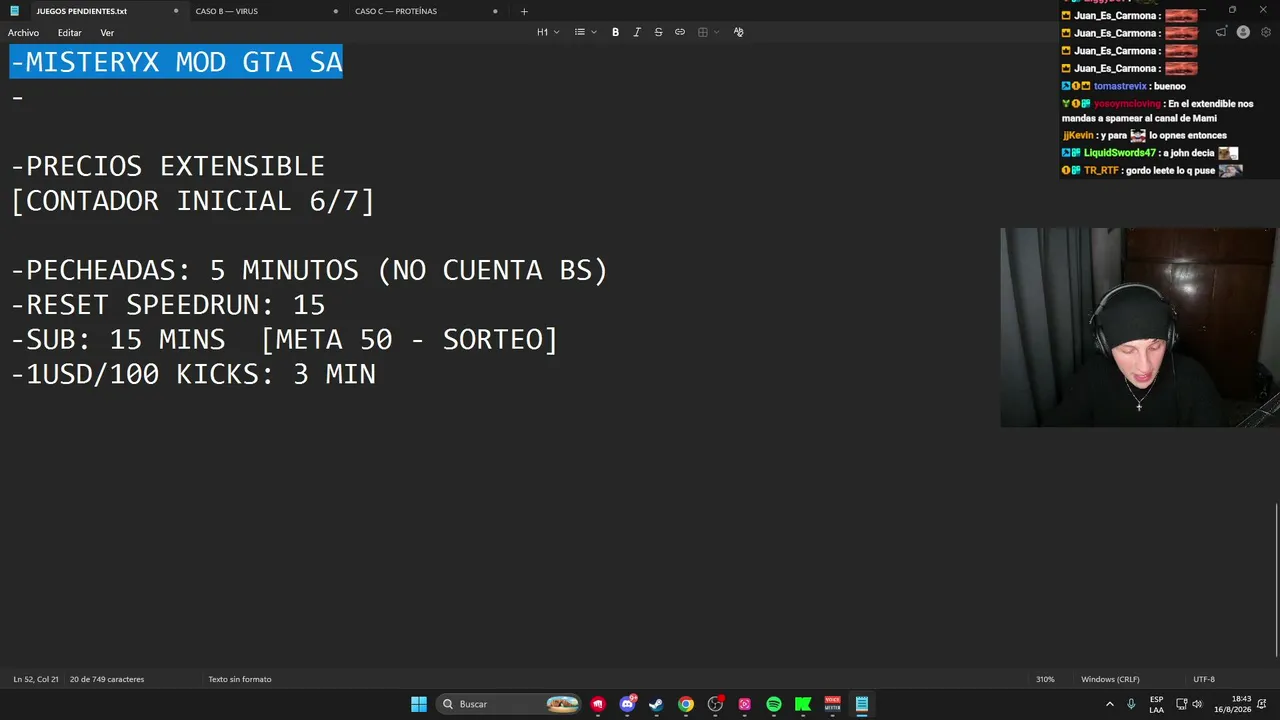1280x720 pixels.
Task: Click the '-RESET SPEEDRUN: 15' line
Action: click(x=168, y=305)
